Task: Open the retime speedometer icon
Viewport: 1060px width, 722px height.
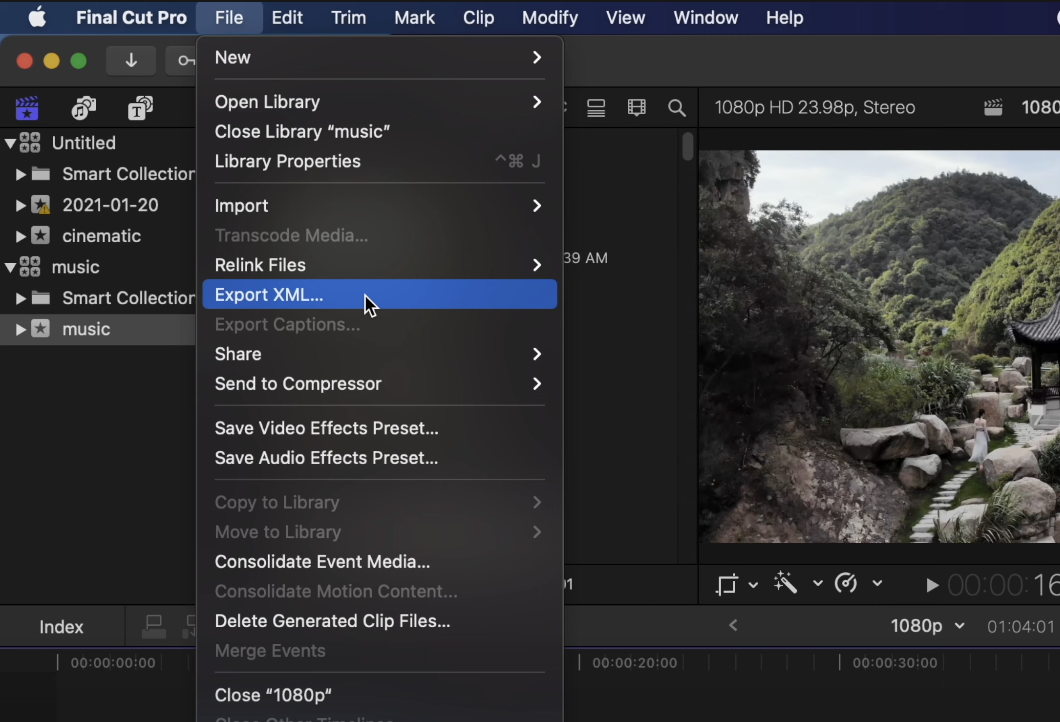Action: coord(846,583)
